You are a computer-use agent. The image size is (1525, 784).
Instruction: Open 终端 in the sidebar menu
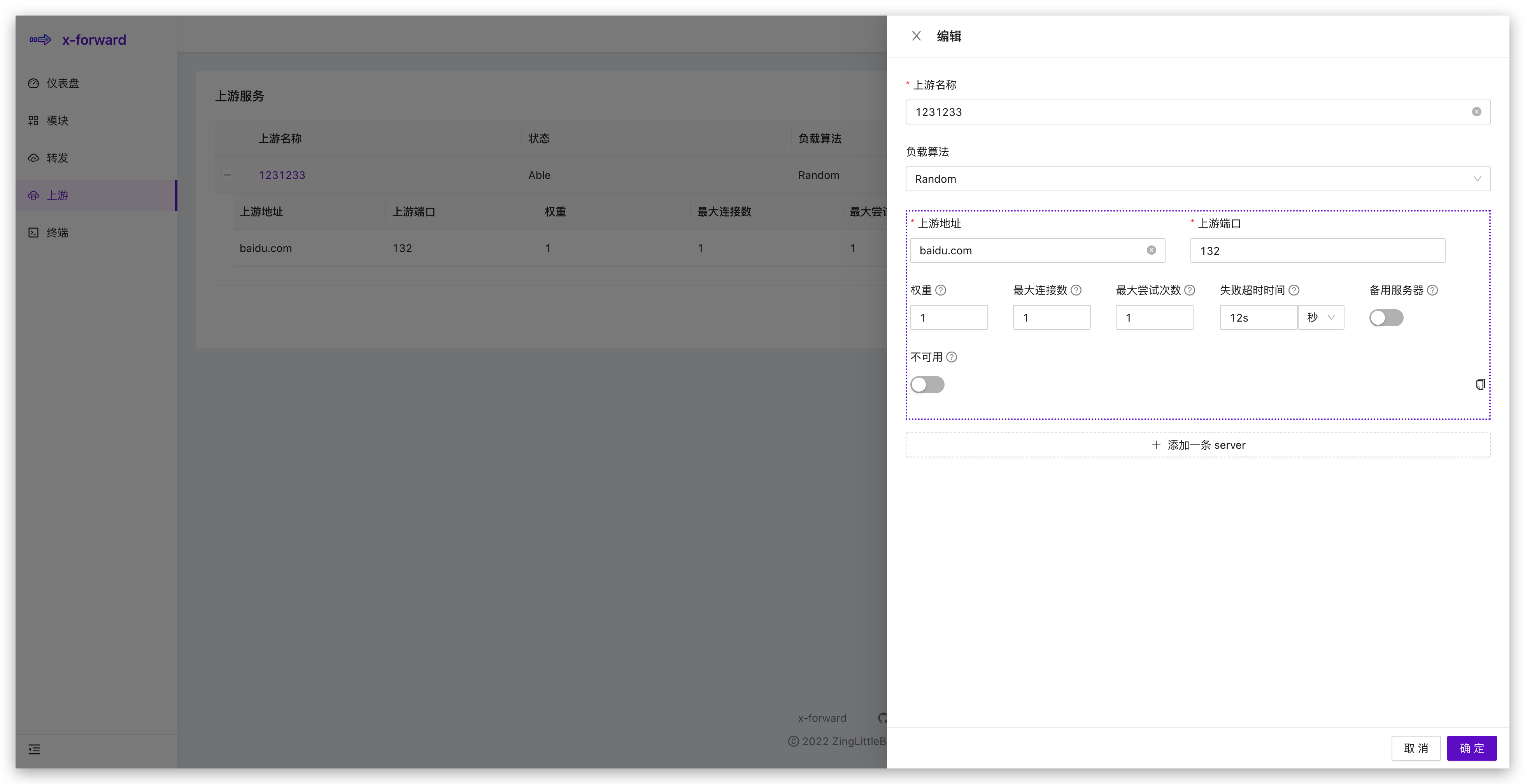click(x=96, y=233)
